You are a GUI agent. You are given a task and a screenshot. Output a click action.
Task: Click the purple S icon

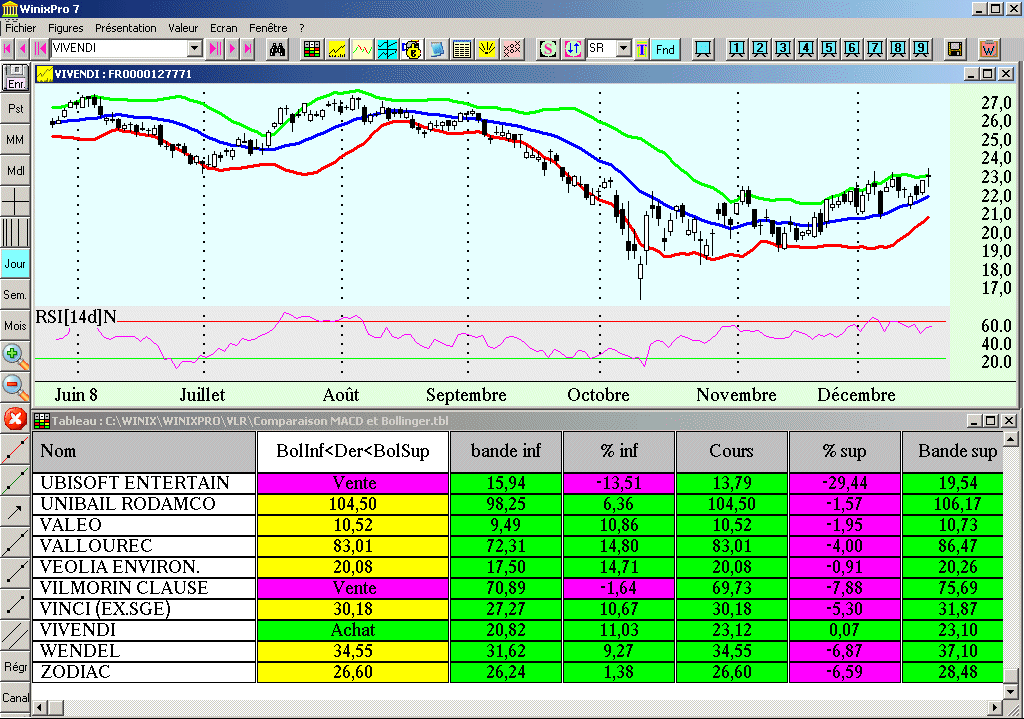coord(547,49)
